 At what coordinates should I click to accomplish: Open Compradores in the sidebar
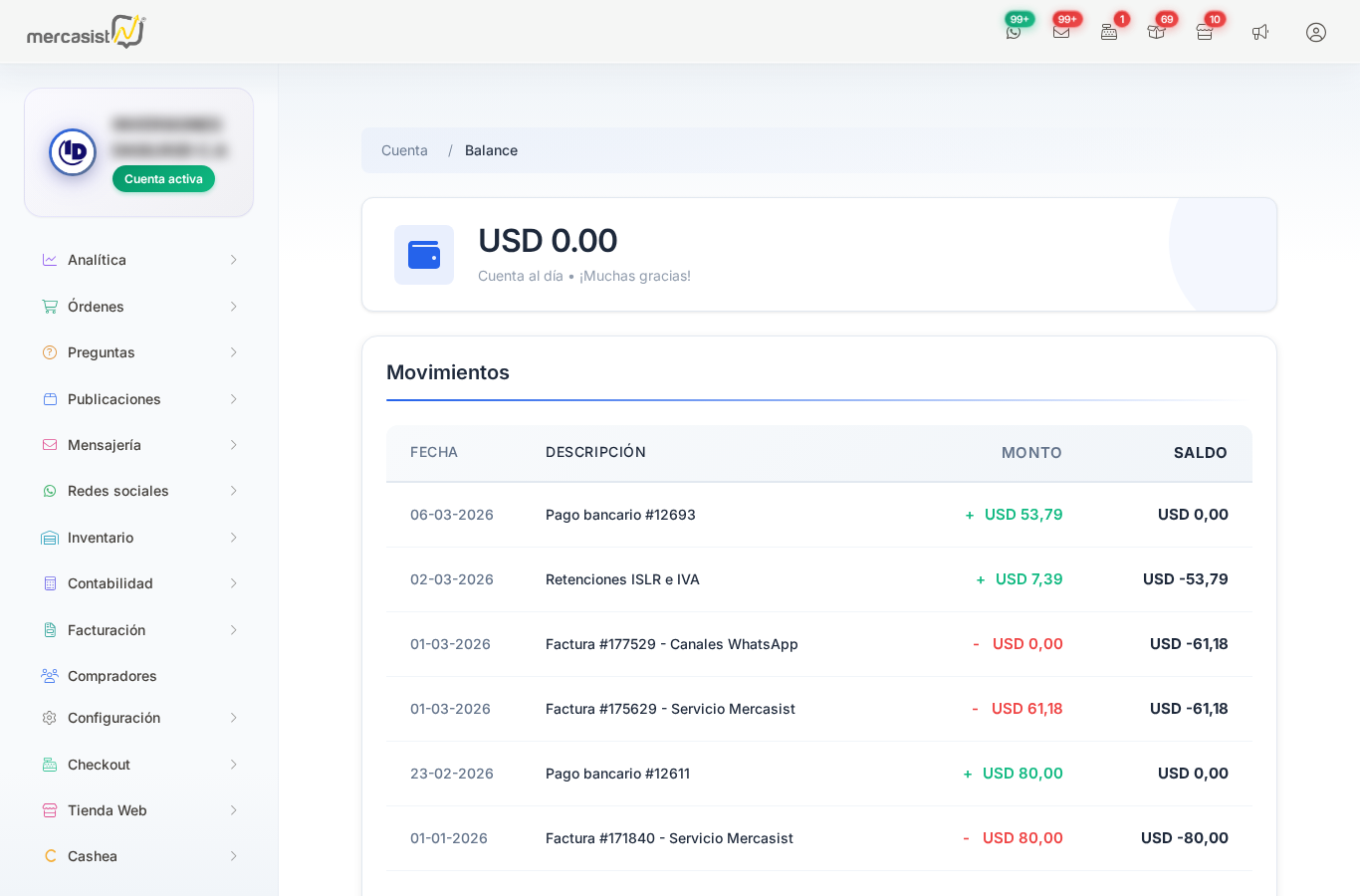click(x=112, y=676)
